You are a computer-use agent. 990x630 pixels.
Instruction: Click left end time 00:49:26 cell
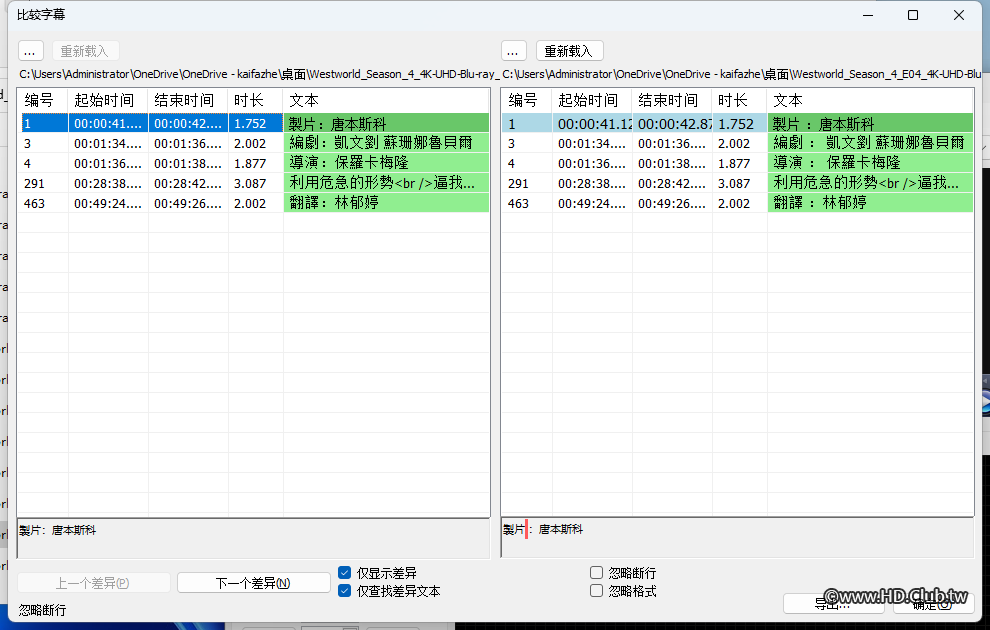(188, 203)
